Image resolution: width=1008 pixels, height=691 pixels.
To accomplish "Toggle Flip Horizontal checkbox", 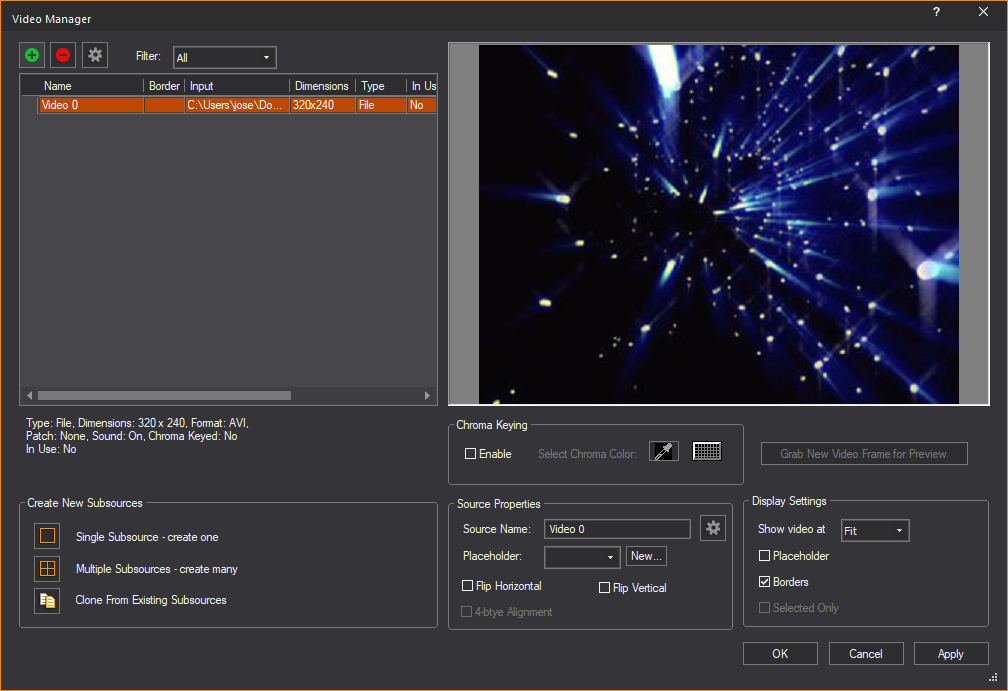I will click(468, 586).
